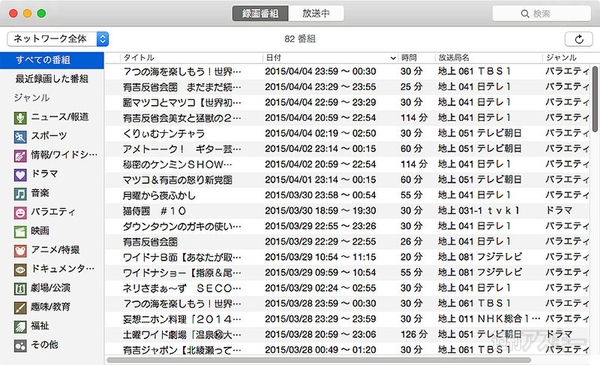Select すべての番組 in the sidebar
This screenshot has width=600, height=365.
pyautogui.click(x=52, y=60)
